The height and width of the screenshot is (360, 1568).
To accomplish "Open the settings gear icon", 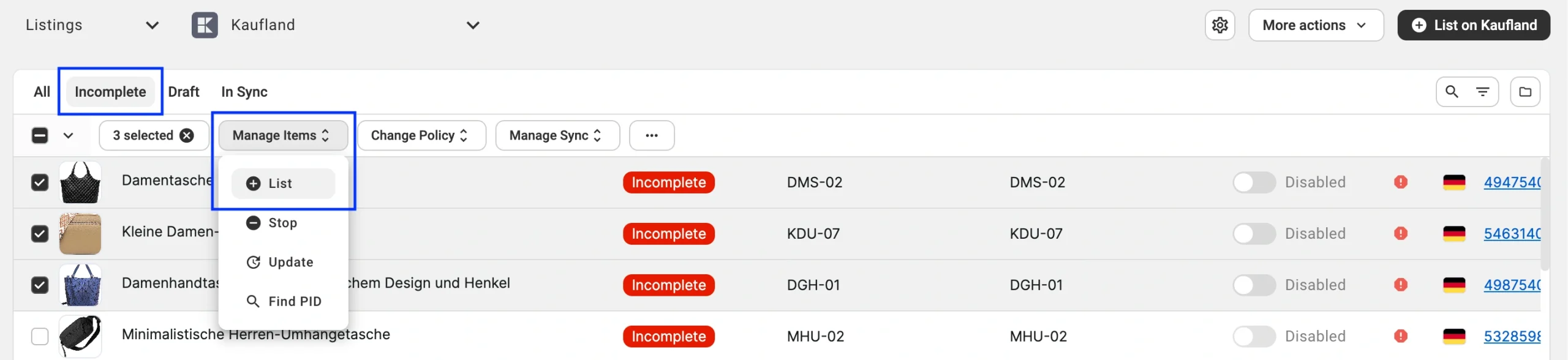I will click(1219, 25).
